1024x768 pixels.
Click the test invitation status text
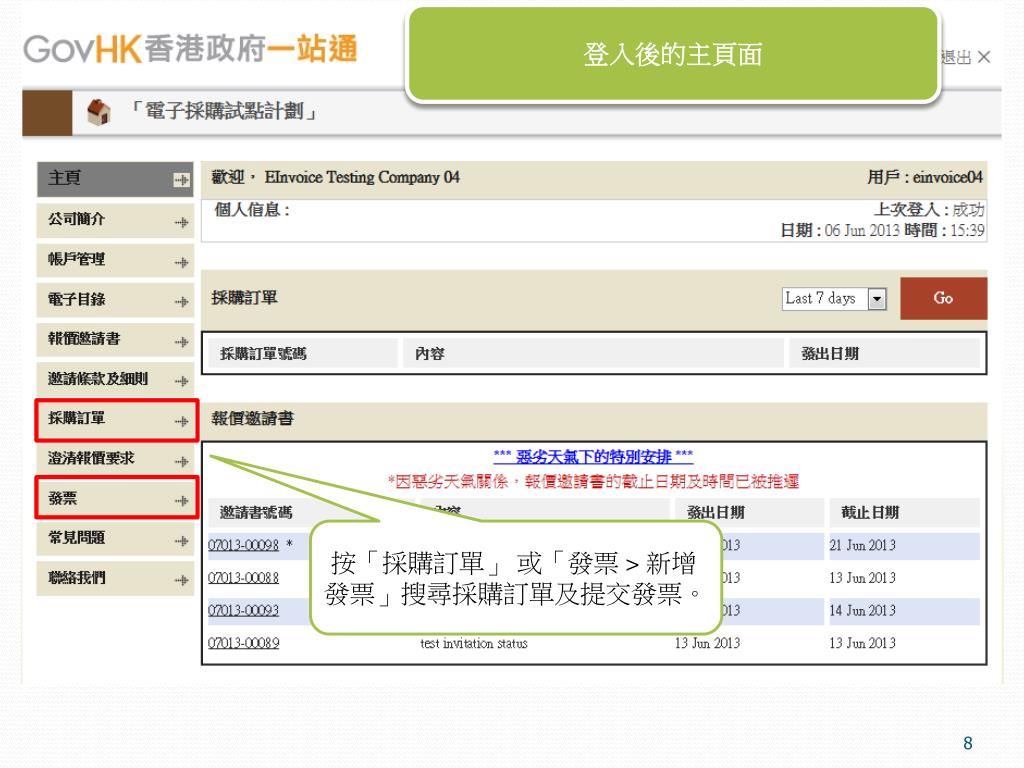(x=473, y=643)
